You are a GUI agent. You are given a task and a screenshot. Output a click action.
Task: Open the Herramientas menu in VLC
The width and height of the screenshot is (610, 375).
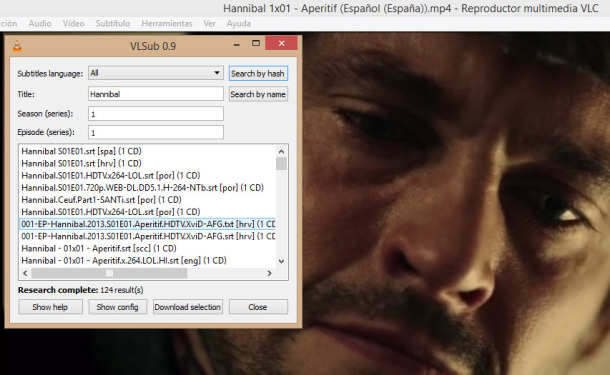(167, 23)
